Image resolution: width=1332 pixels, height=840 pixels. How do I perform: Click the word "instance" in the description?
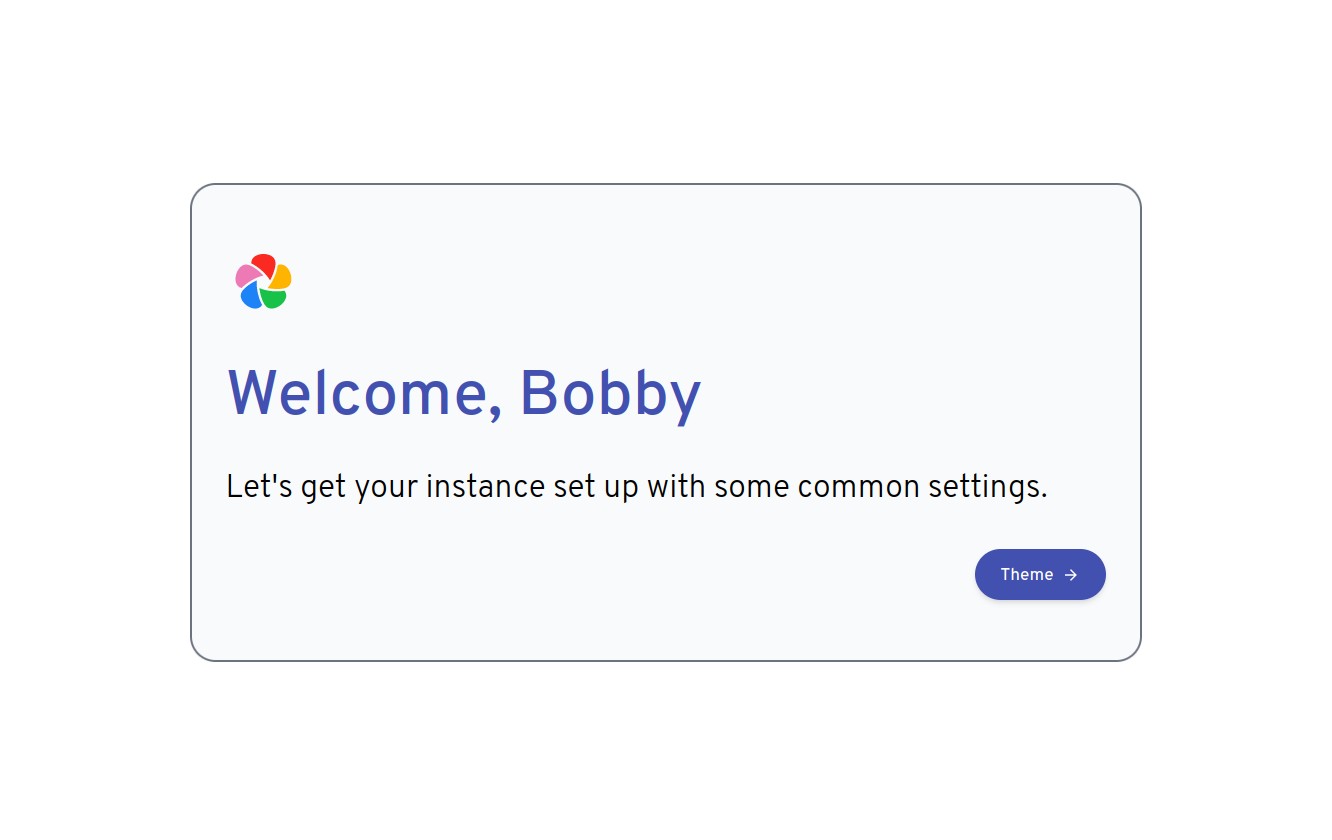pyautogui.click(x=486, y=488)
